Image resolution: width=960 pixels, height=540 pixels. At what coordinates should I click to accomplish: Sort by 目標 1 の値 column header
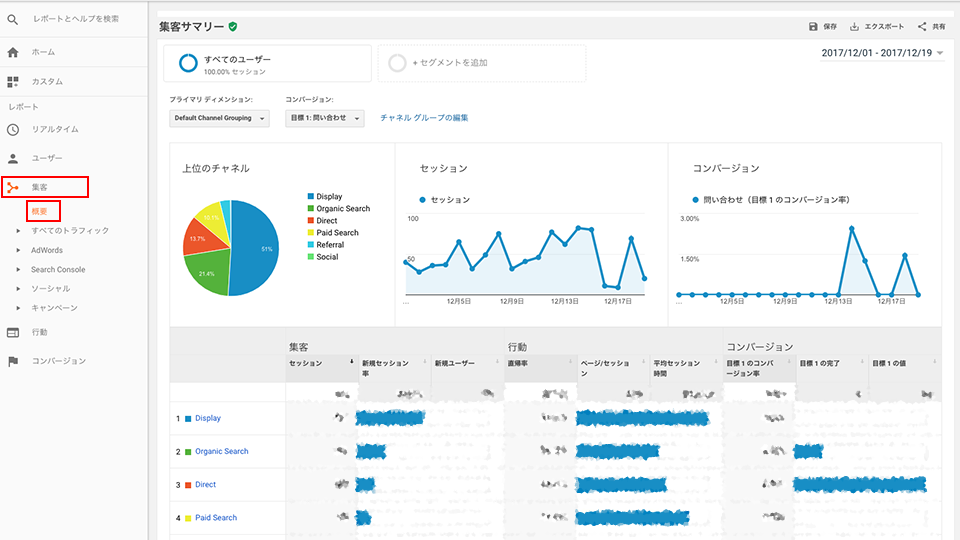pos(889,364)
